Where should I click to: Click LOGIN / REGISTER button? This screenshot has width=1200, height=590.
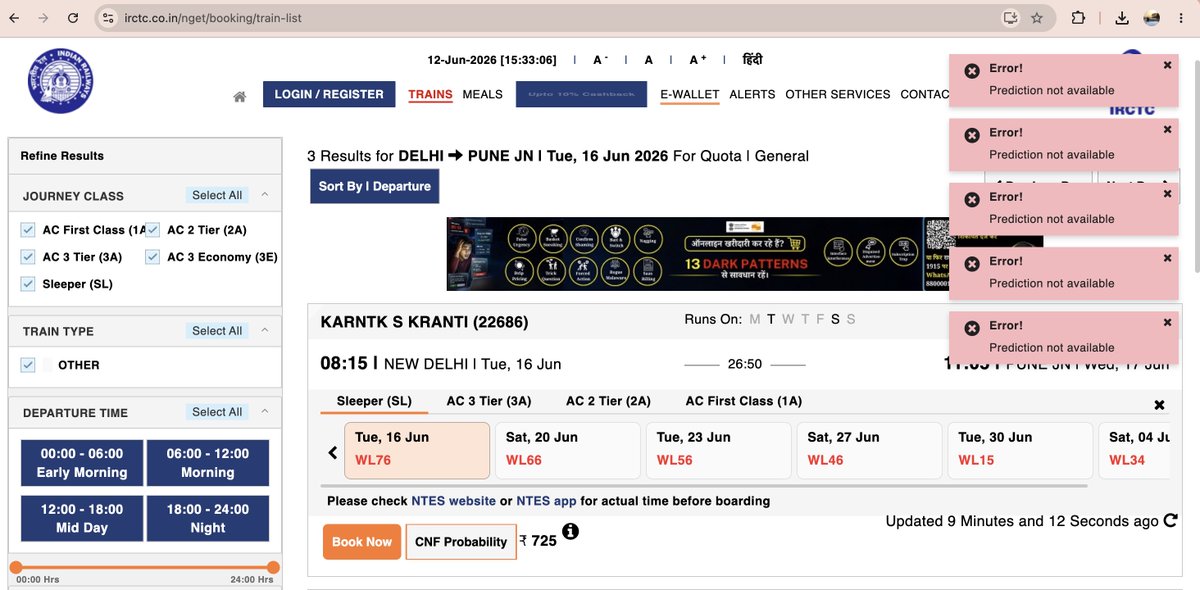tap(329, 94)
